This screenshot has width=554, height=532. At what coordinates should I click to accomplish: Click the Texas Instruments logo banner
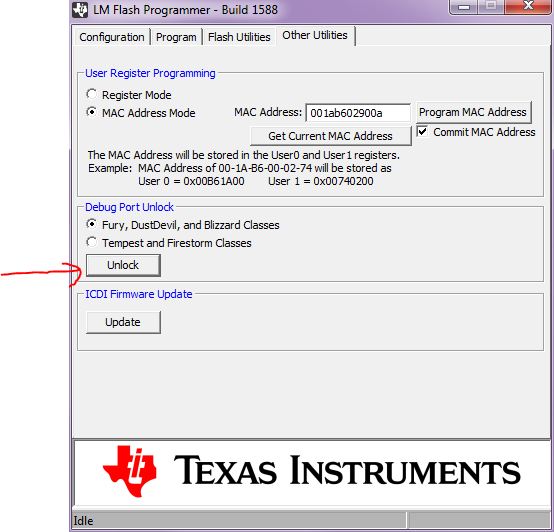tap(312, 473)
